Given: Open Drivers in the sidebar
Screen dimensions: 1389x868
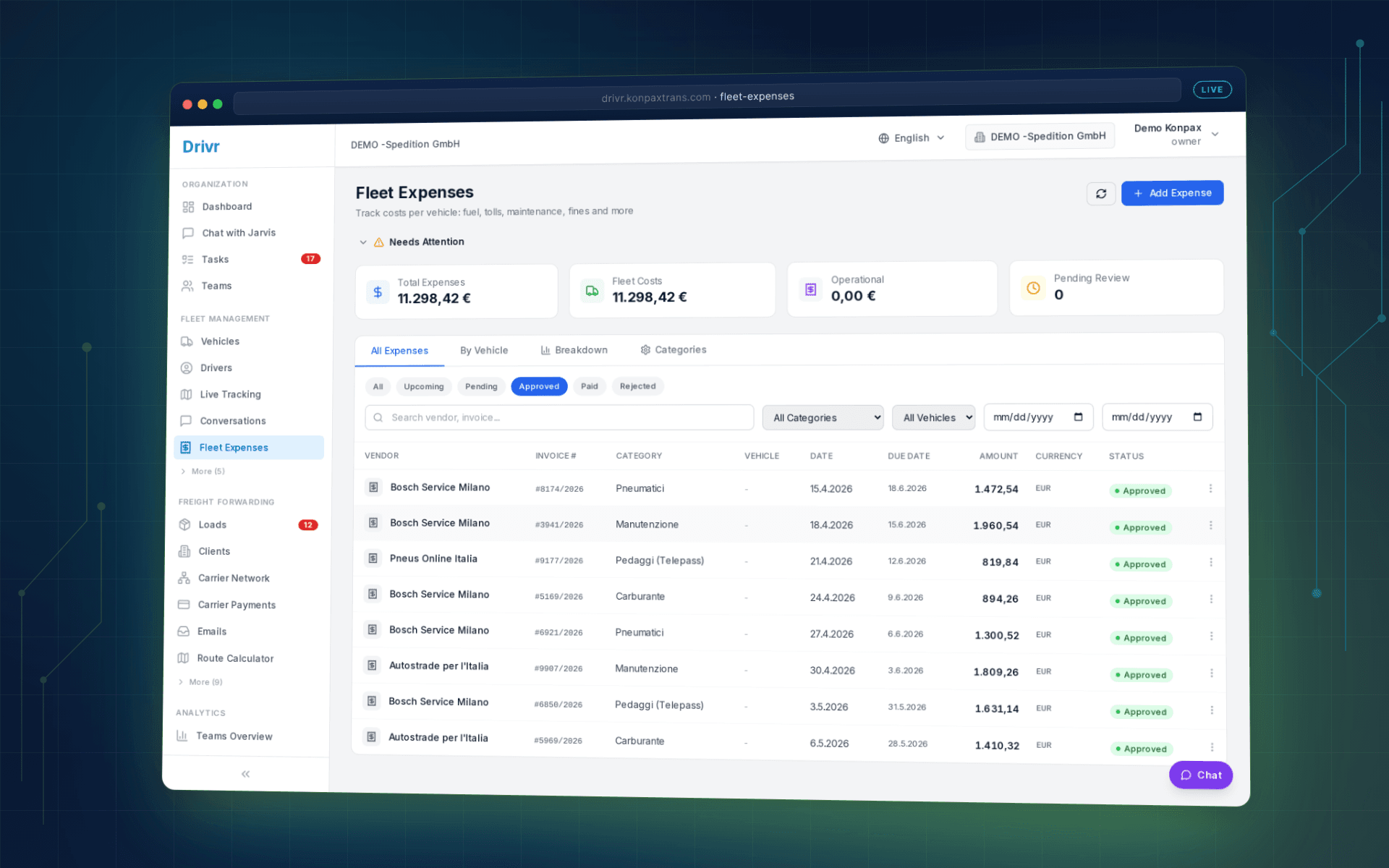Looking at the screenshot, I should pyautogui.click(x=216, y=368).
